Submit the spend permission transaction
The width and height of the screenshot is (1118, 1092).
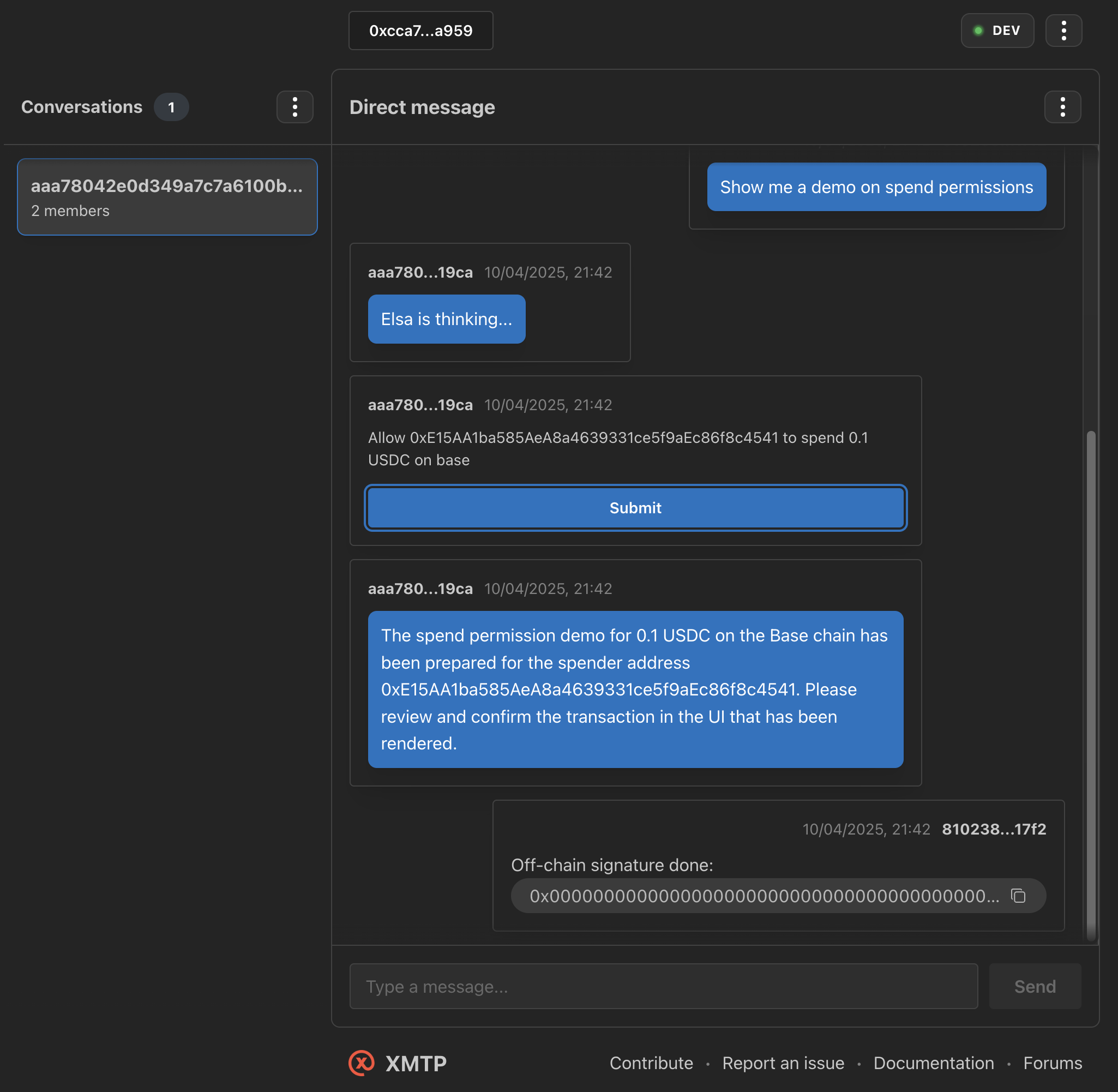(635, 508)
